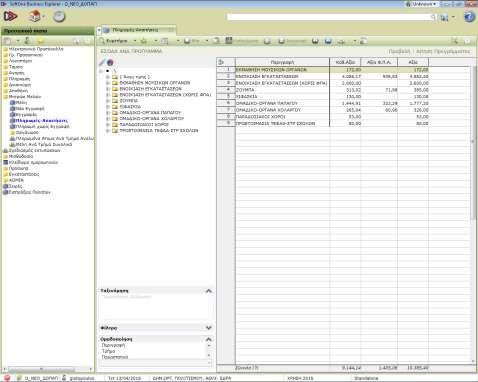Collapse the Ομαδοποίηση panel chevron
The image size is (478, 382).
pyautogui.click(x=209, y=339)
